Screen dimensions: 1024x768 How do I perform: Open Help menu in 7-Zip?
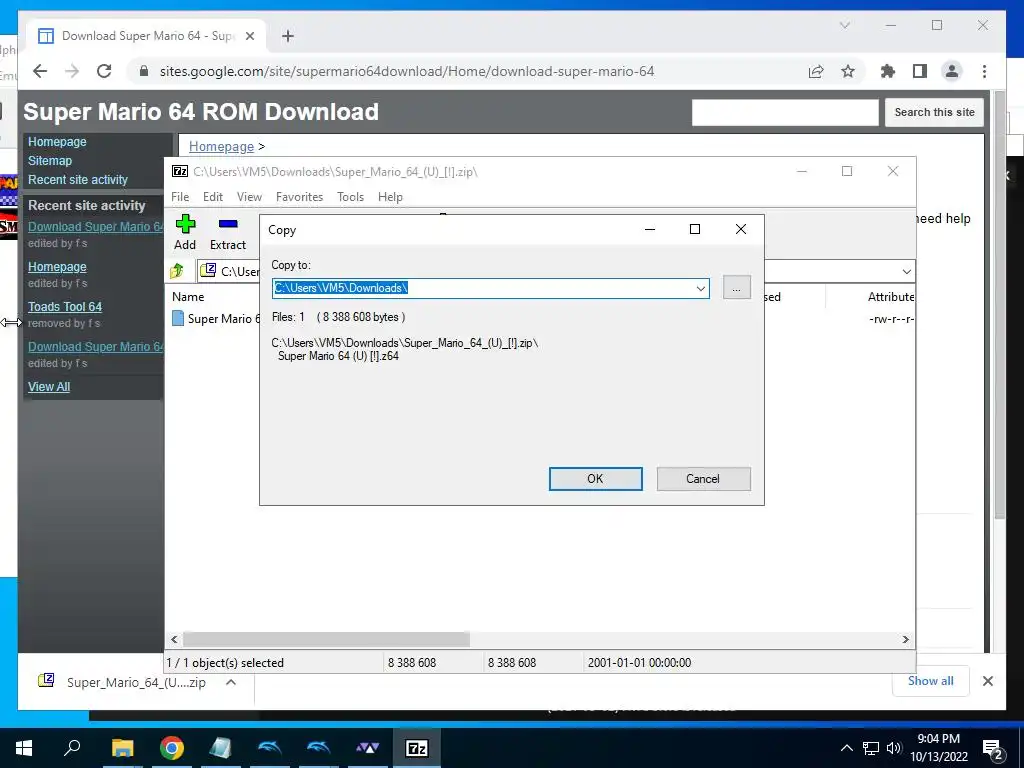(390, 197)
